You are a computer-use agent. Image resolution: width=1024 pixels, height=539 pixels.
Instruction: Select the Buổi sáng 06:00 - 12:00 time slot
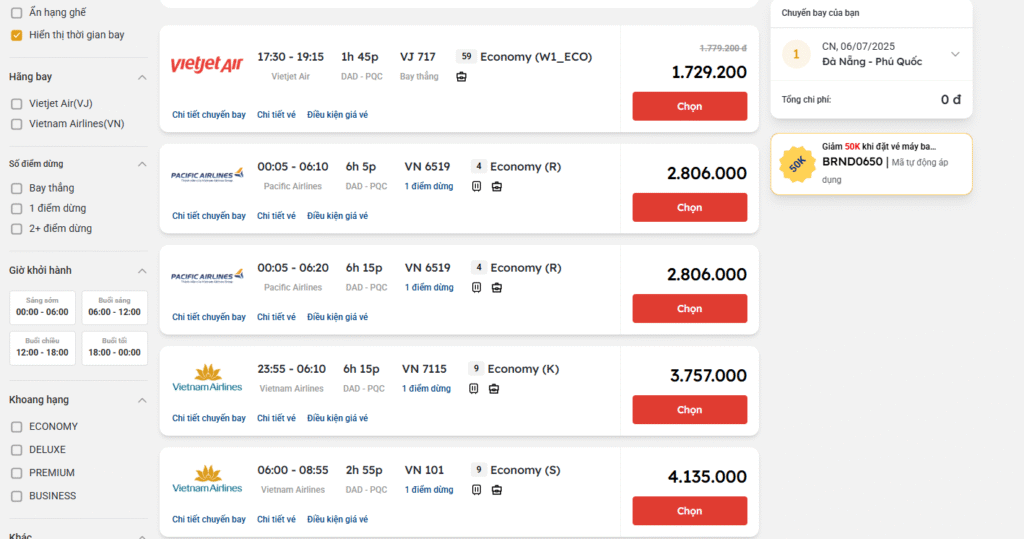114,308
